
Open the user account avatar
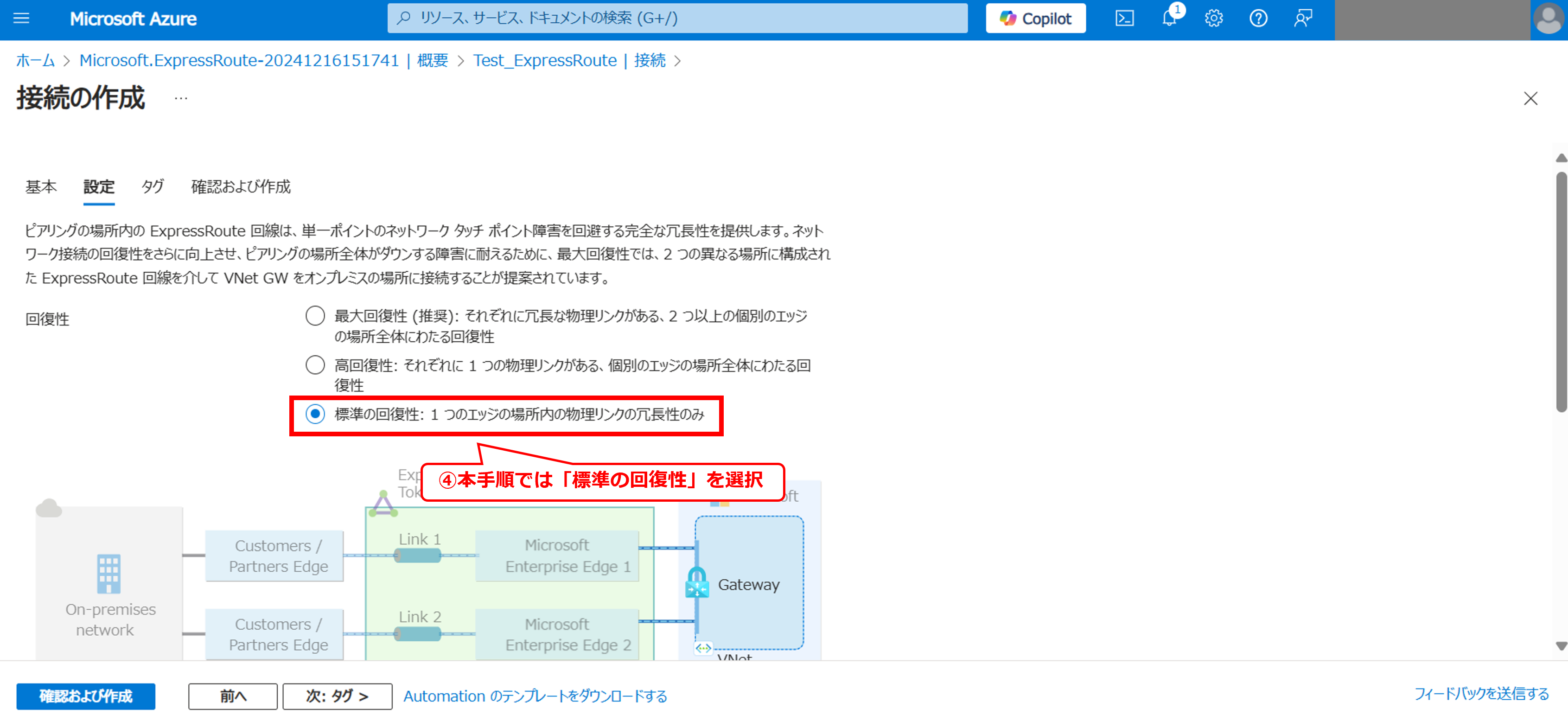[1549, 19]
